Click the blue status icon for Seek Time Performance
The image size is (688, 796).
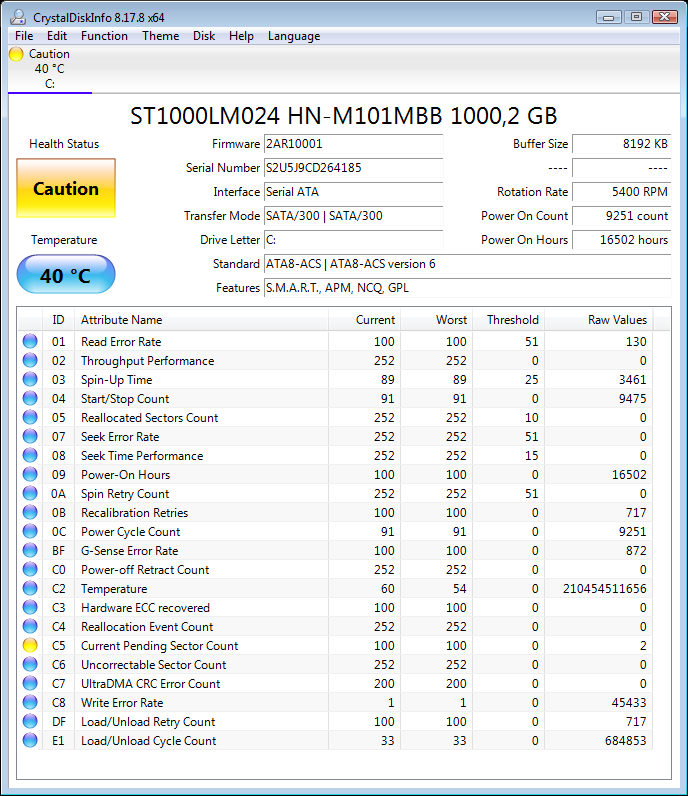(30, 455)
